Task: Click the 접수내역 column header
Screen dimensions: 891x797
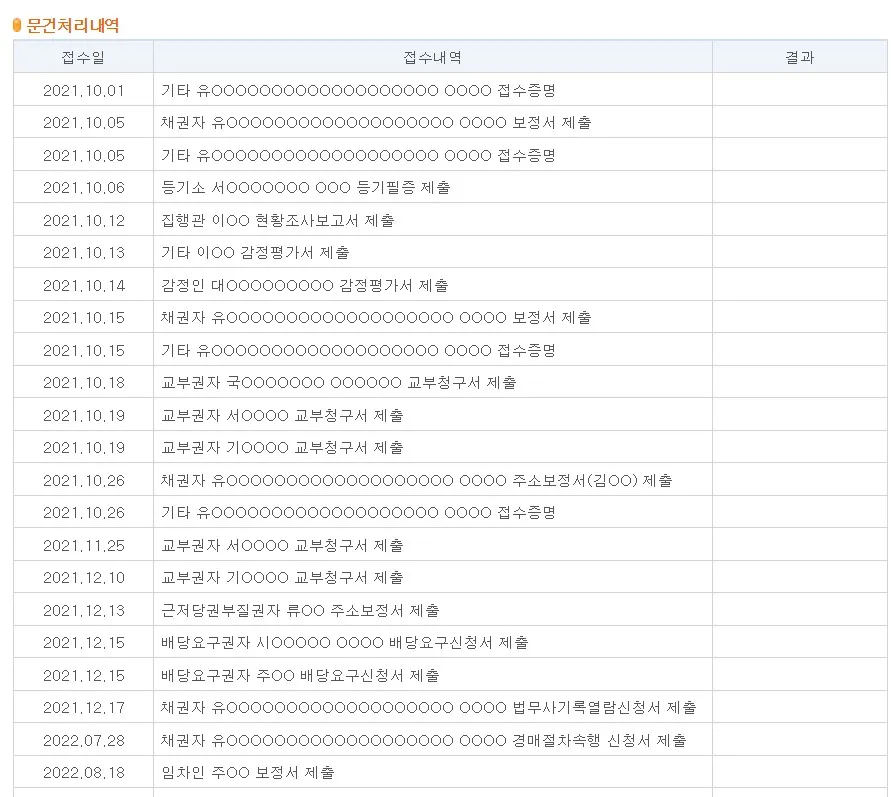Action: tap(430, 57)
